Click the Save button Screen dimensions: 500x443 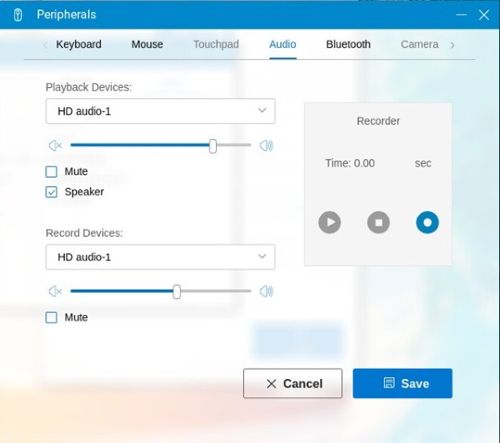click(403, 383)
